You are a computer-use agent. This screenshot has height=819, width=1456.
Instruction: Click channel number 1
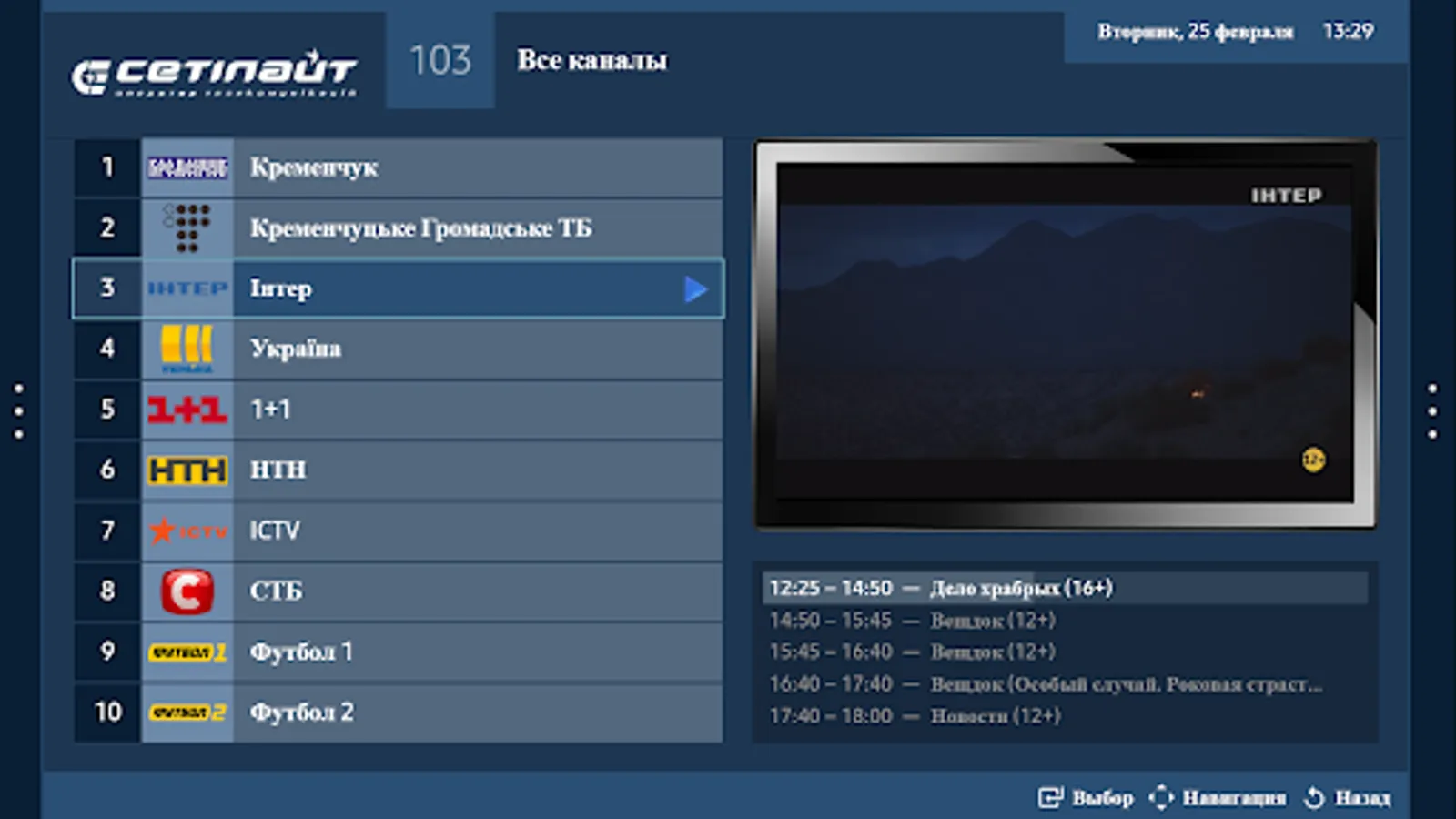click(107, 167)
